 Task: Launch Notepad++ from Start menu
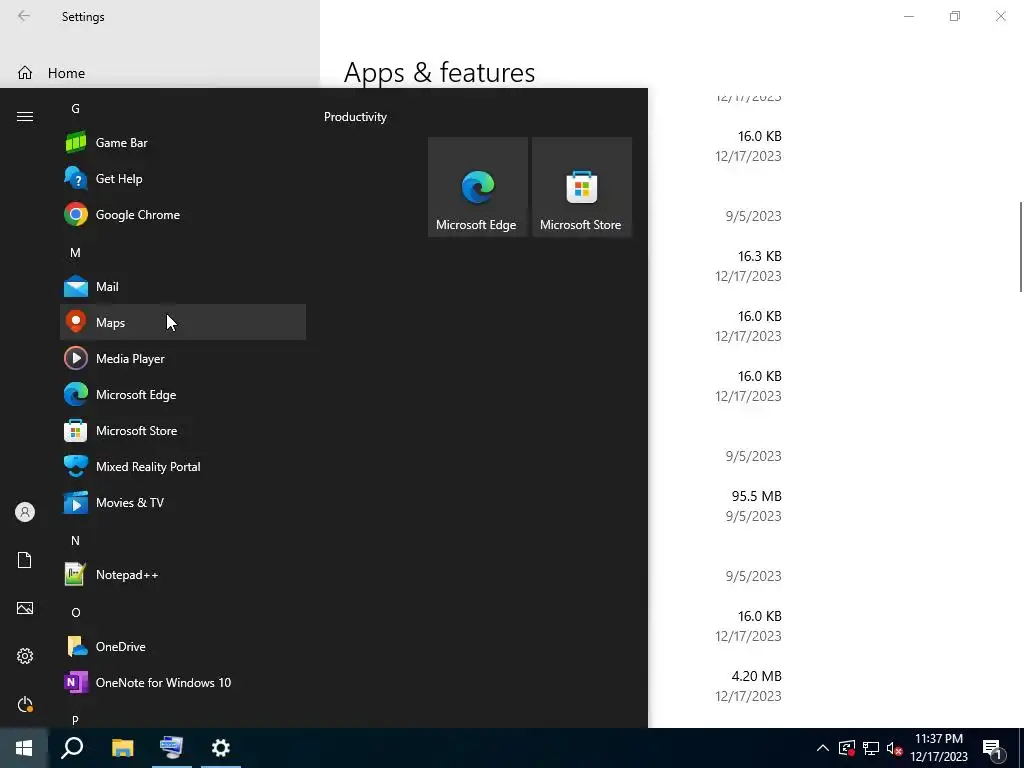coord(183,574)
